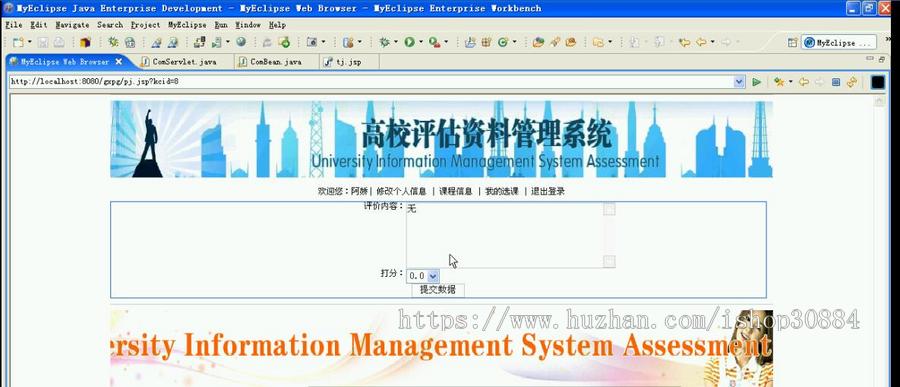Open the External Tools dropdown arrow
The width and height of the screenshot is (900, 387).
[446, 42]
